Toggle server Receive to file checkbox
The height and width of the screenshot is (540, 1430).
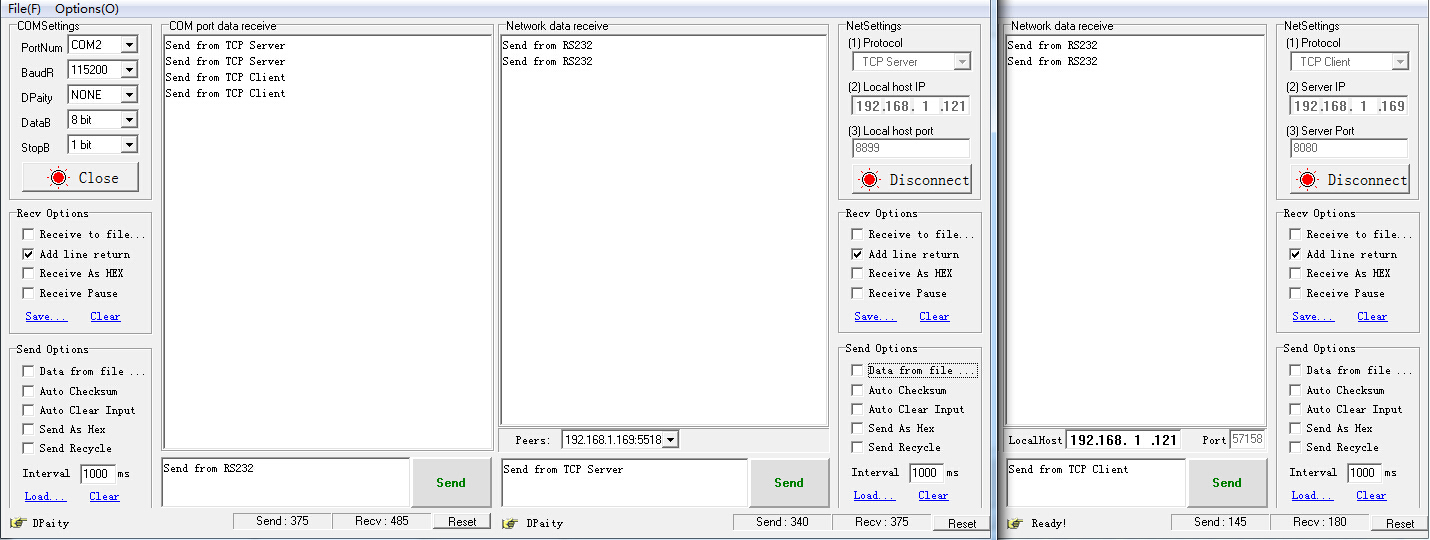point(857,234)
